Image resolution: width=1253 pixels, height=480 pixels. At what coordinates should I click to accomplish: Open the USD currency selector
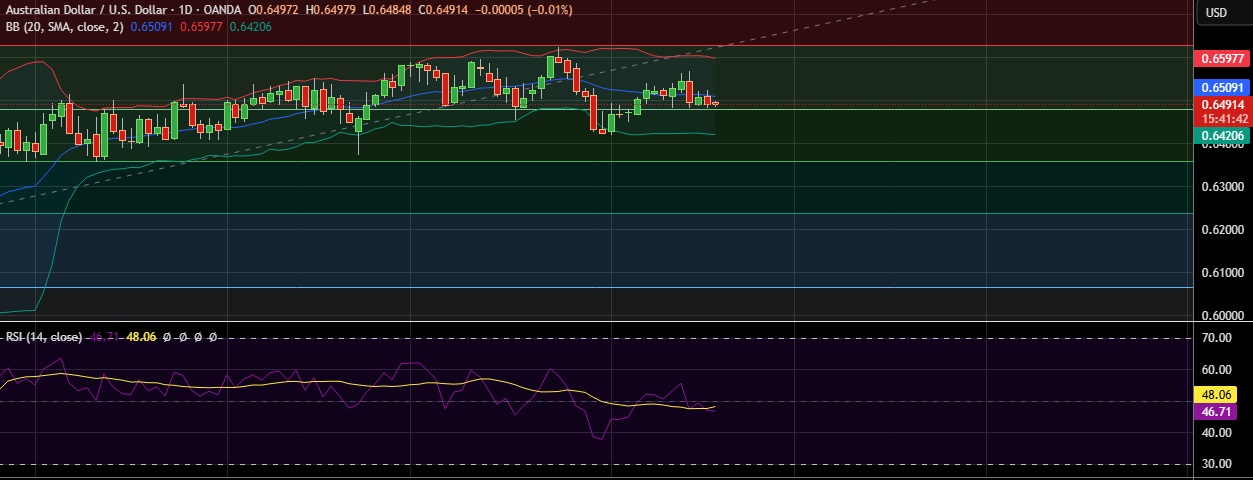tap(1216, 13)
